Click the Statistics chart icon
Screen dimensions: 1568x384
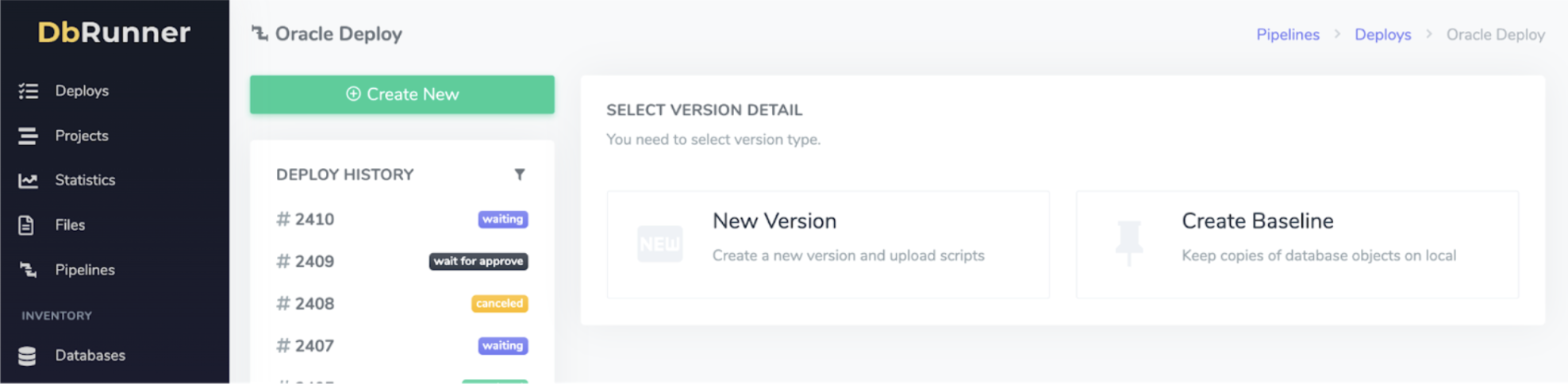[x=29, y=181]
